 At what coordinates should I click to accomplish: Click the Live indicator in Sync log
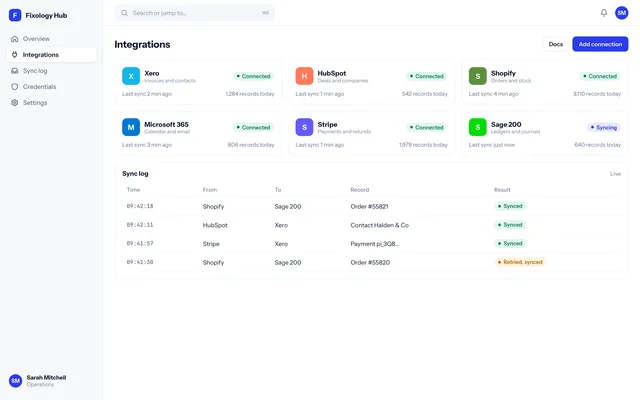(616, 174)
